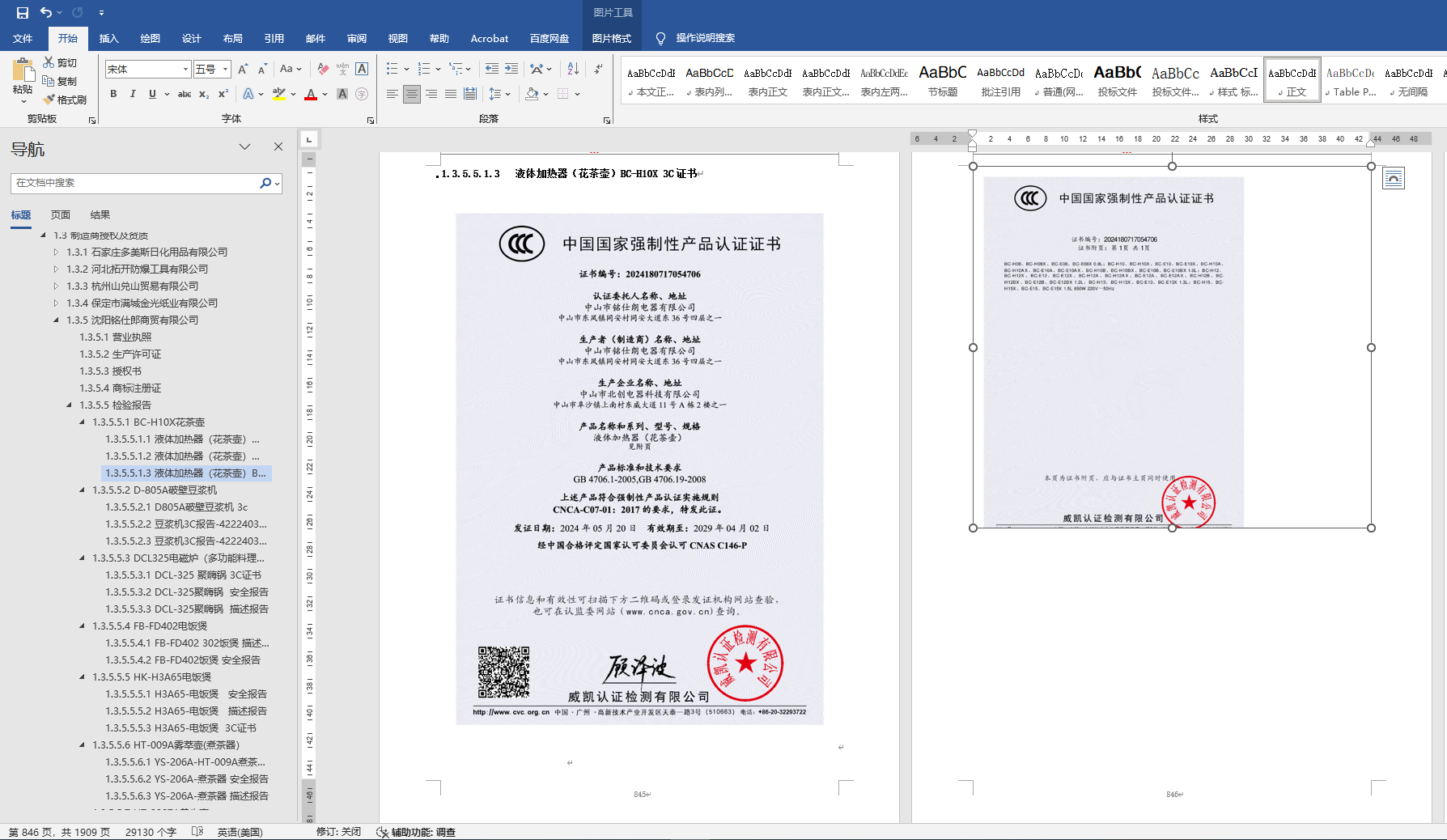Open the 宋体 font name dropdown
The height and width of the screenshot is (840, 1447).
[x=185, y=70]
